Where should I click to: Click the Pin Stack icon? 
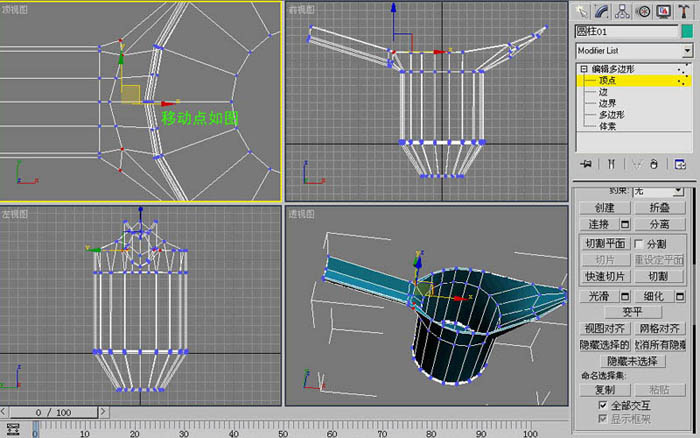(x=586, y=164)
